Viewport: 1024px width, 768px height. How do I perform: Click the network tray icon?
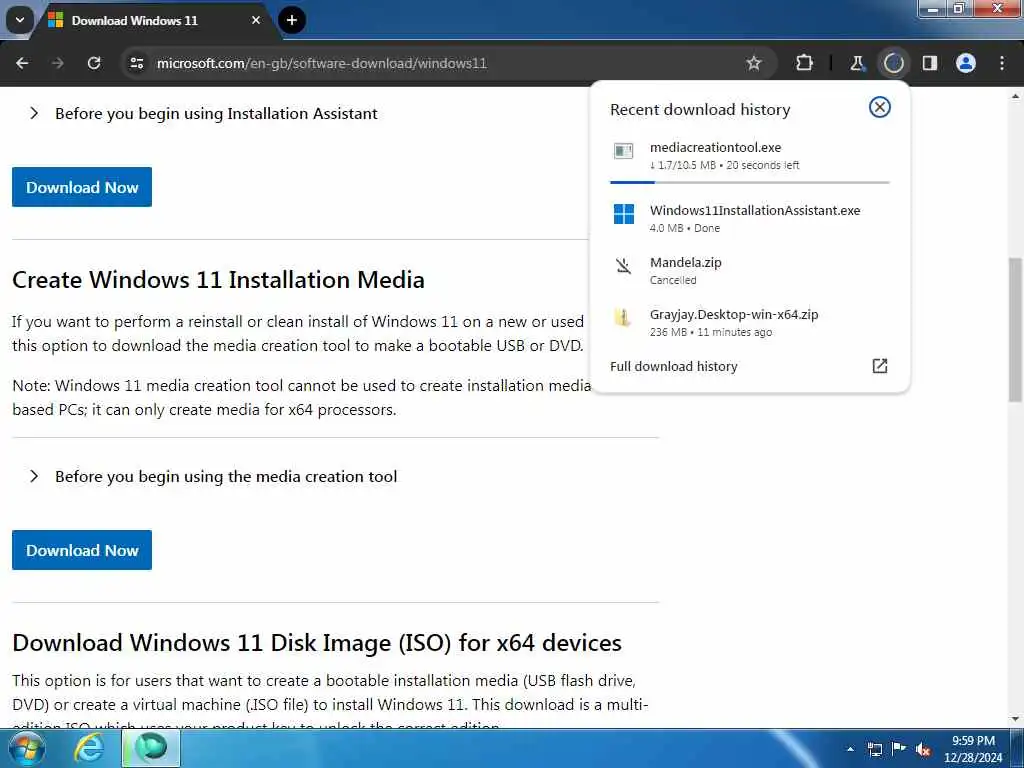[874, 749]
